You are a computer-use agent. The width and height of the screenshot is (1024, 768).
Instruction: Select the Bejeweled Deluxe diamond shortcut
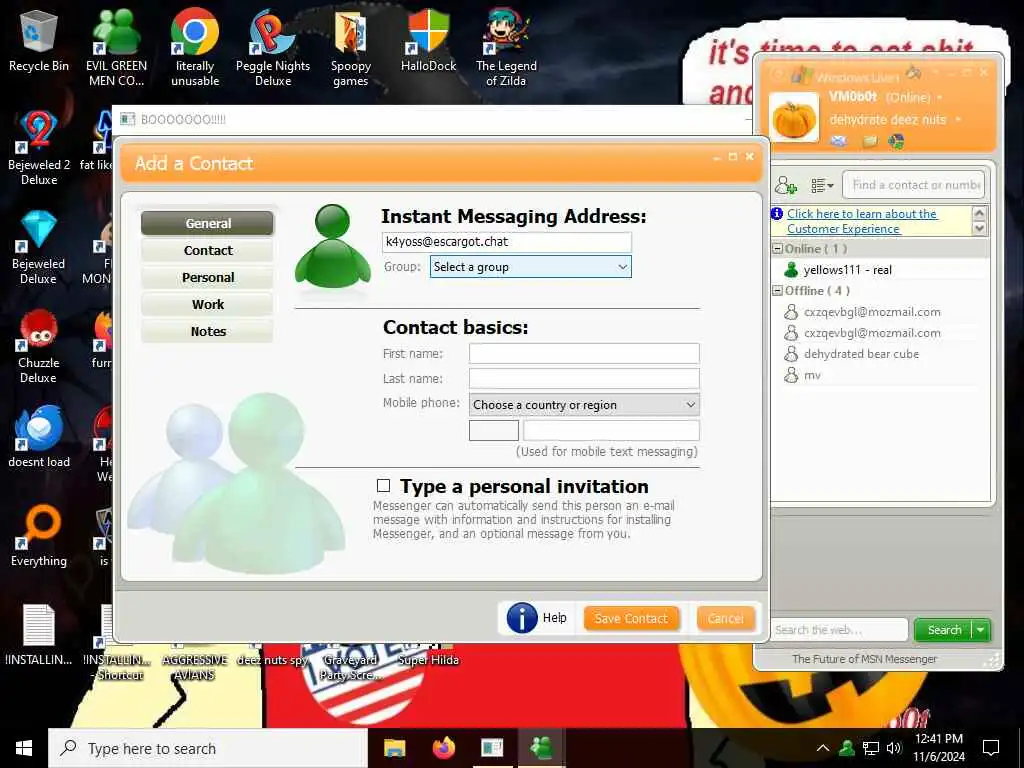coord(39,247)
